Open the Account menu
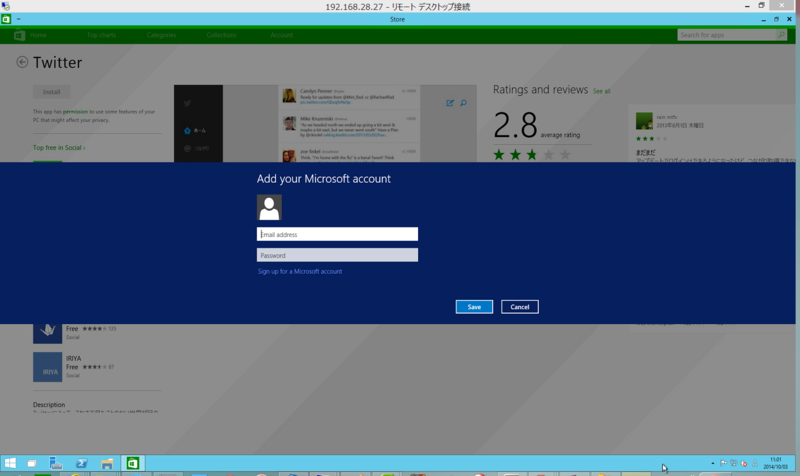Image resolution: width=800 pixels, height=476 pixels. click(x=282, y=35)
